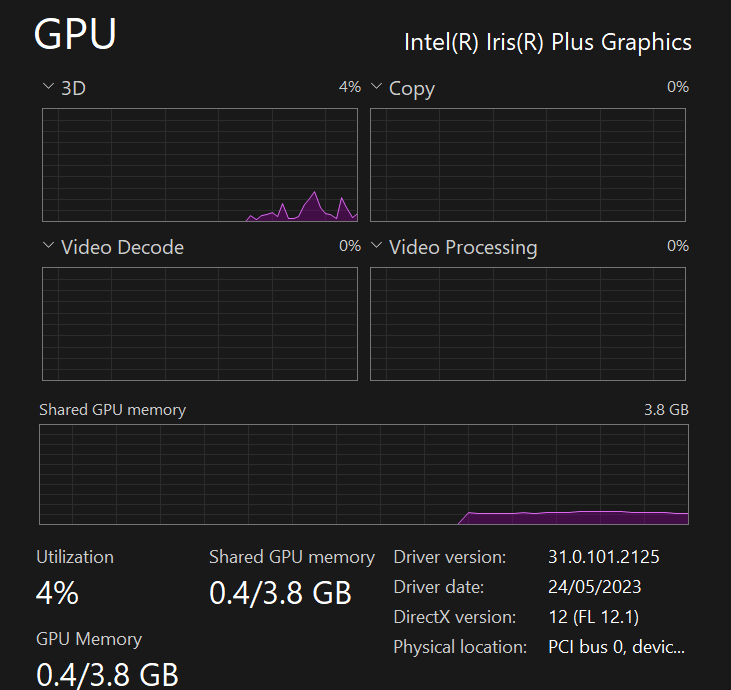Screen dimensions: 731x690
Task: Click the DirectX version 12 (FL 12.1) value
Action: point(594,617)
